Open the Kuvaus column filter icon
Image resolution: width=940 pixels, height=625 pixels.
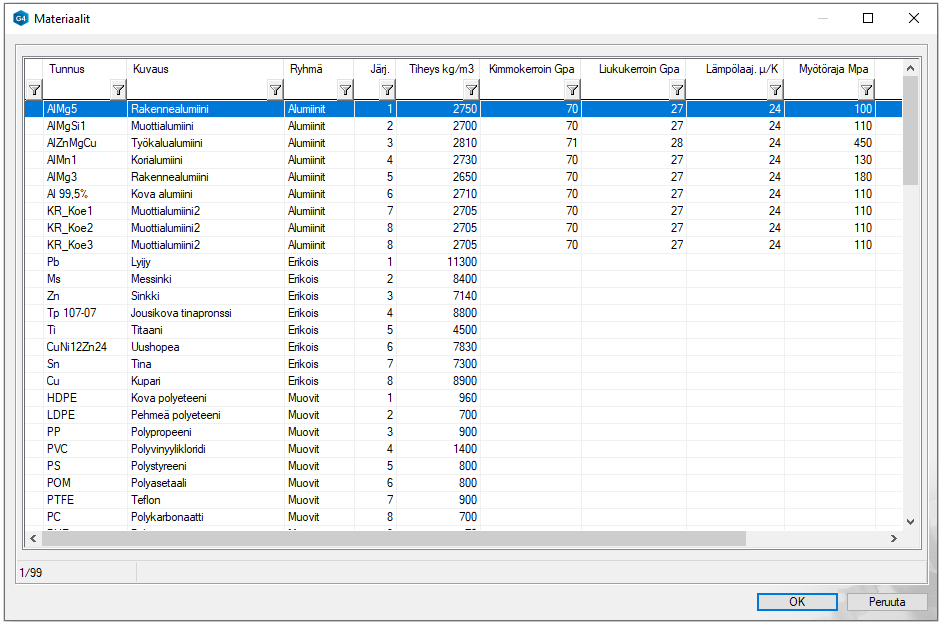point(275,90)
